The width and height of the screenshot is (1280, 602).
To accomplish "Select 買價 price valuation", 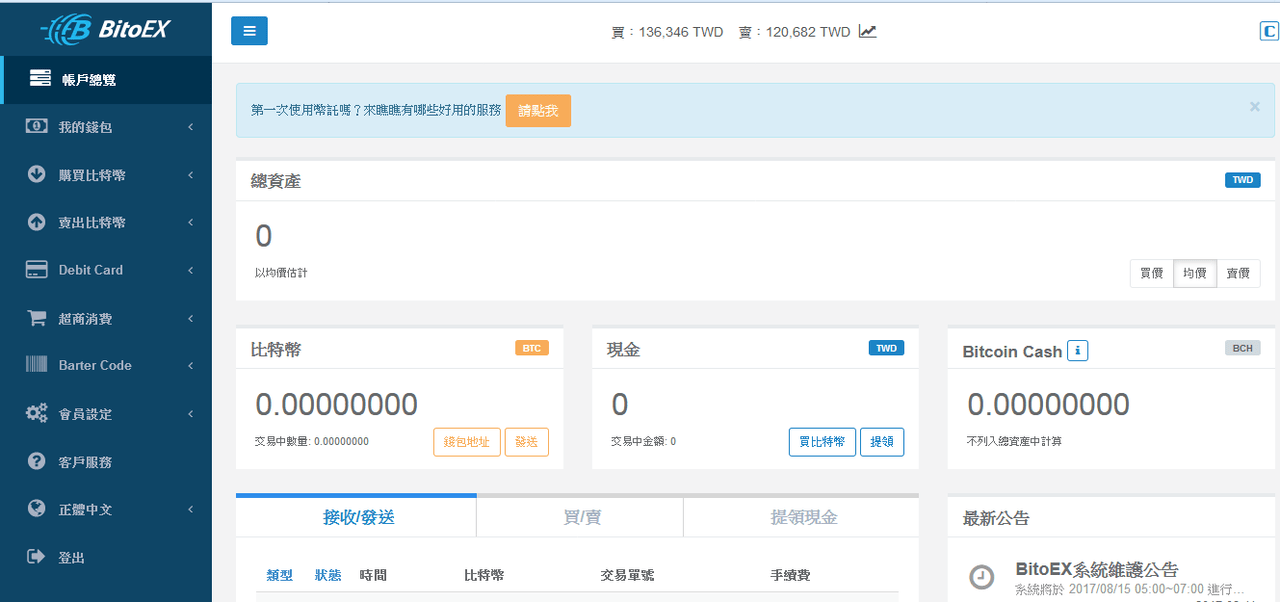I will click(x=1152, y=273).
